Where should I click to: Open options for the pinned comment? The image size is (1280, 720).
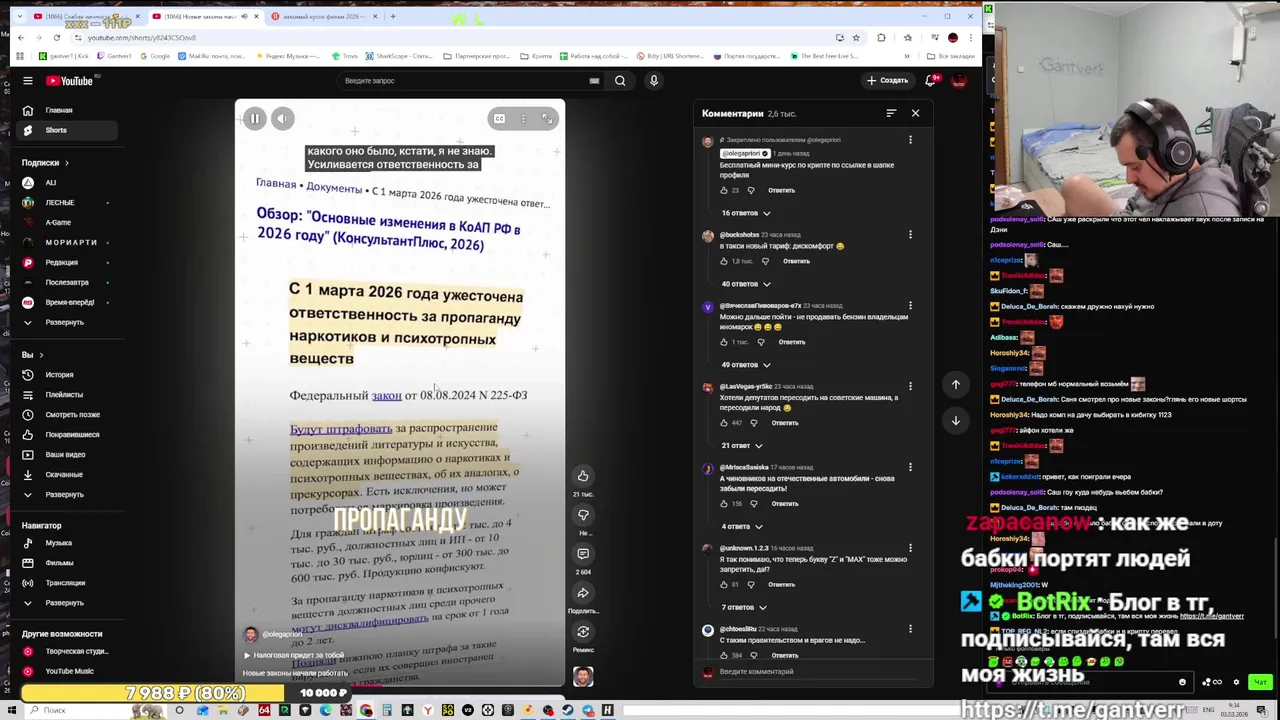coord(910,140)
